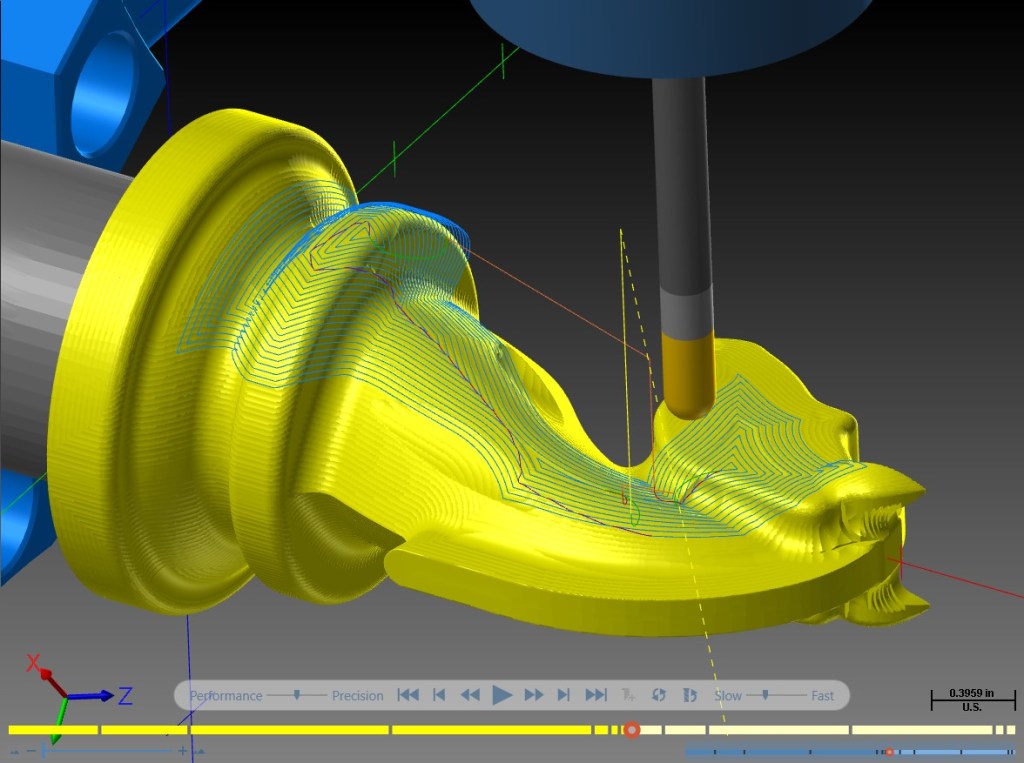The width and height of the screenshot is (1024, 763).
Task: Click the rewind double-arrow button
Action: click(470, 695)
